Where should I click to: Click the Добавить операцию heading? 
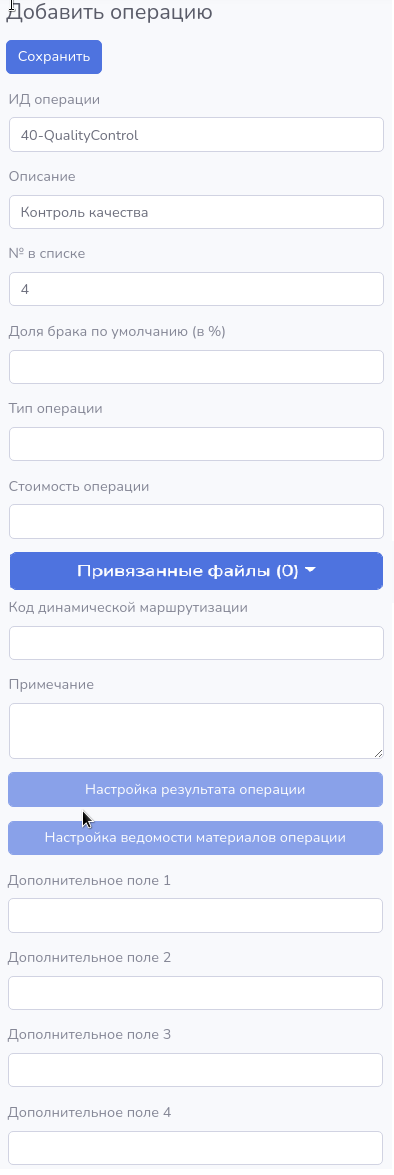[109, 13]
